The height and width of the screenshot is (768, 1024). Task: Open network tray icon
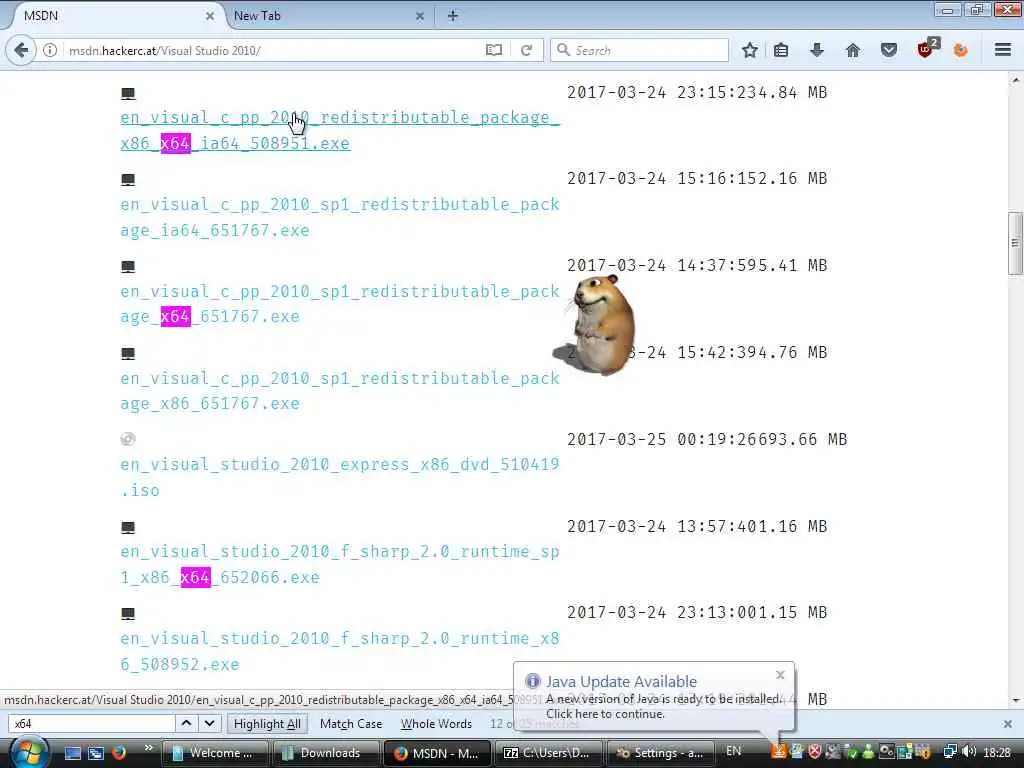[x=951, y=752]
